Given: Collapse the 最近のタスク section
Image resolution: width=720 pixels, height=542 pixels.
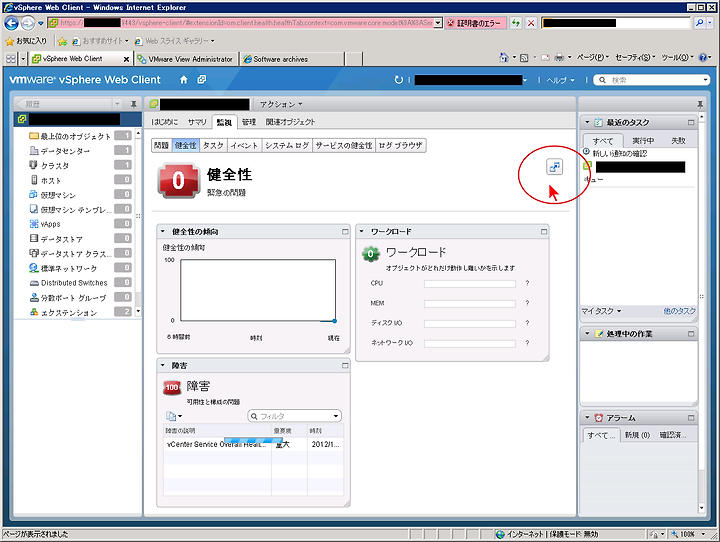Looking at the screenshot, I should [587, 123].
